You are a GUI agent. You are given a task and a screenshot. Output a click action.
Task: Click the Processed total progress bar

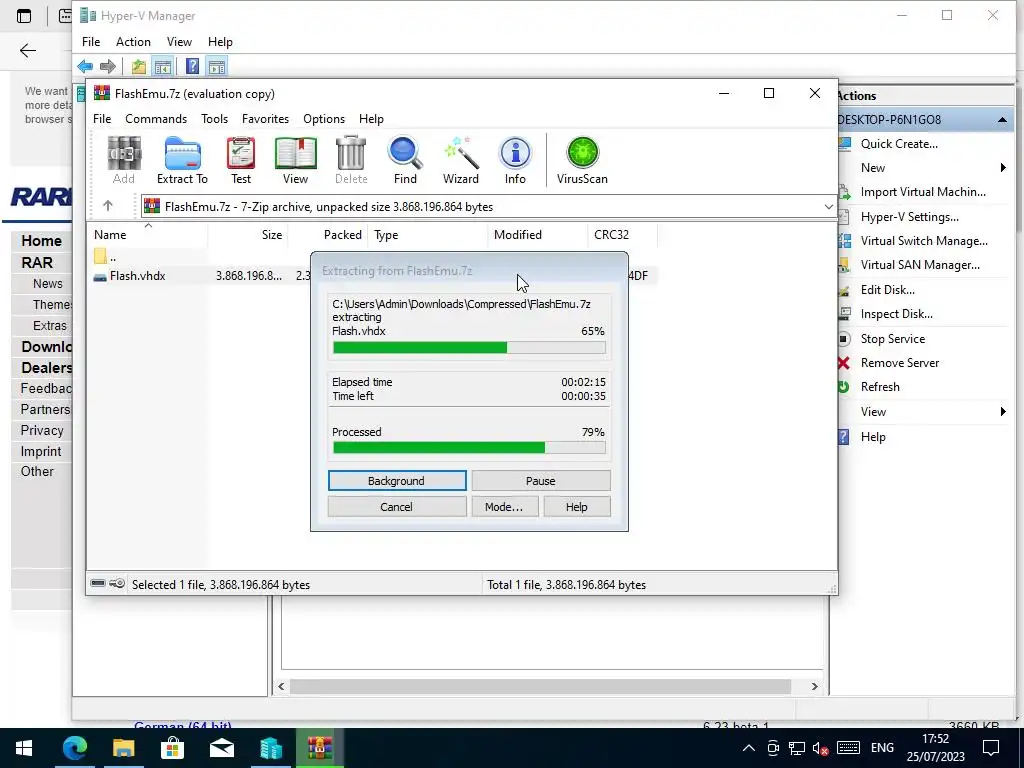tap(469, 447)
